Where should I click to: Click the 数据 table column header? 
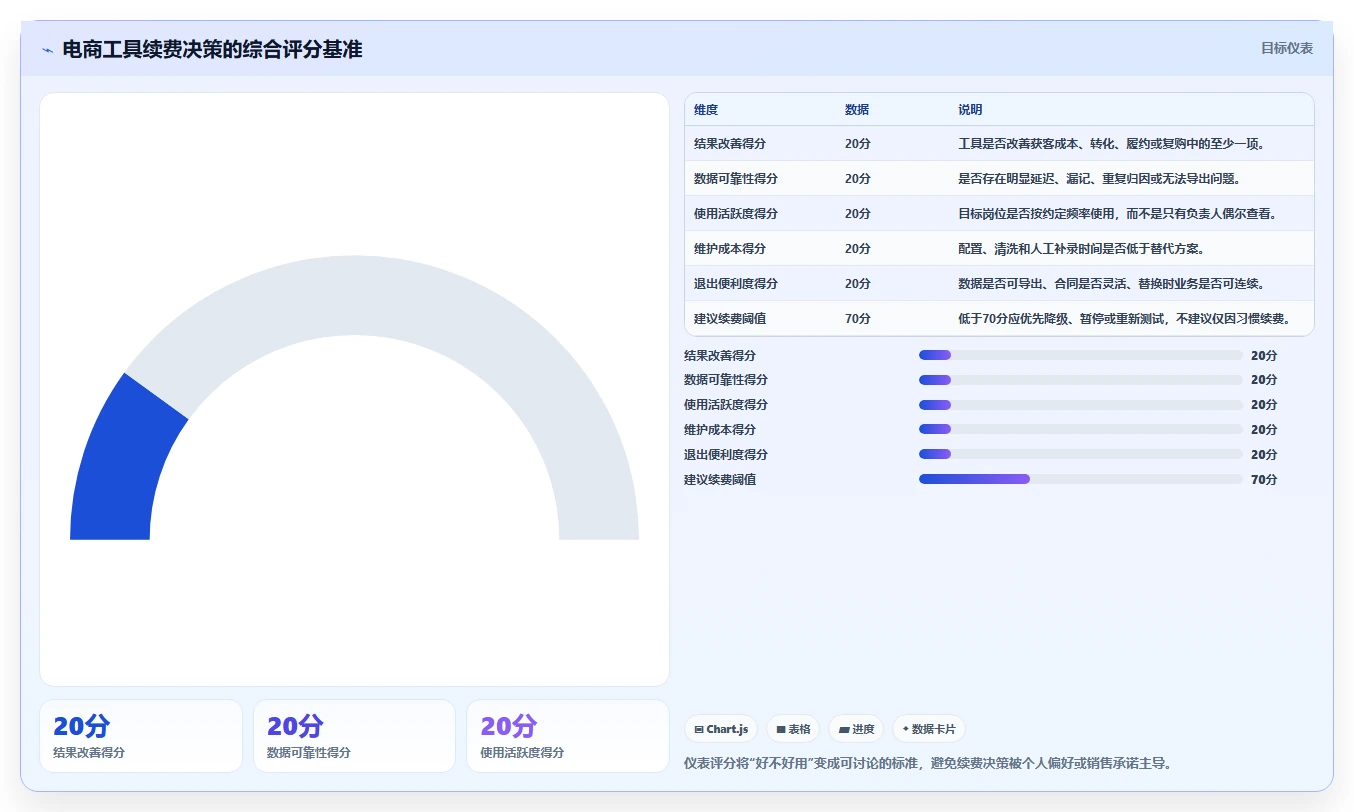(x=857, y=110)
